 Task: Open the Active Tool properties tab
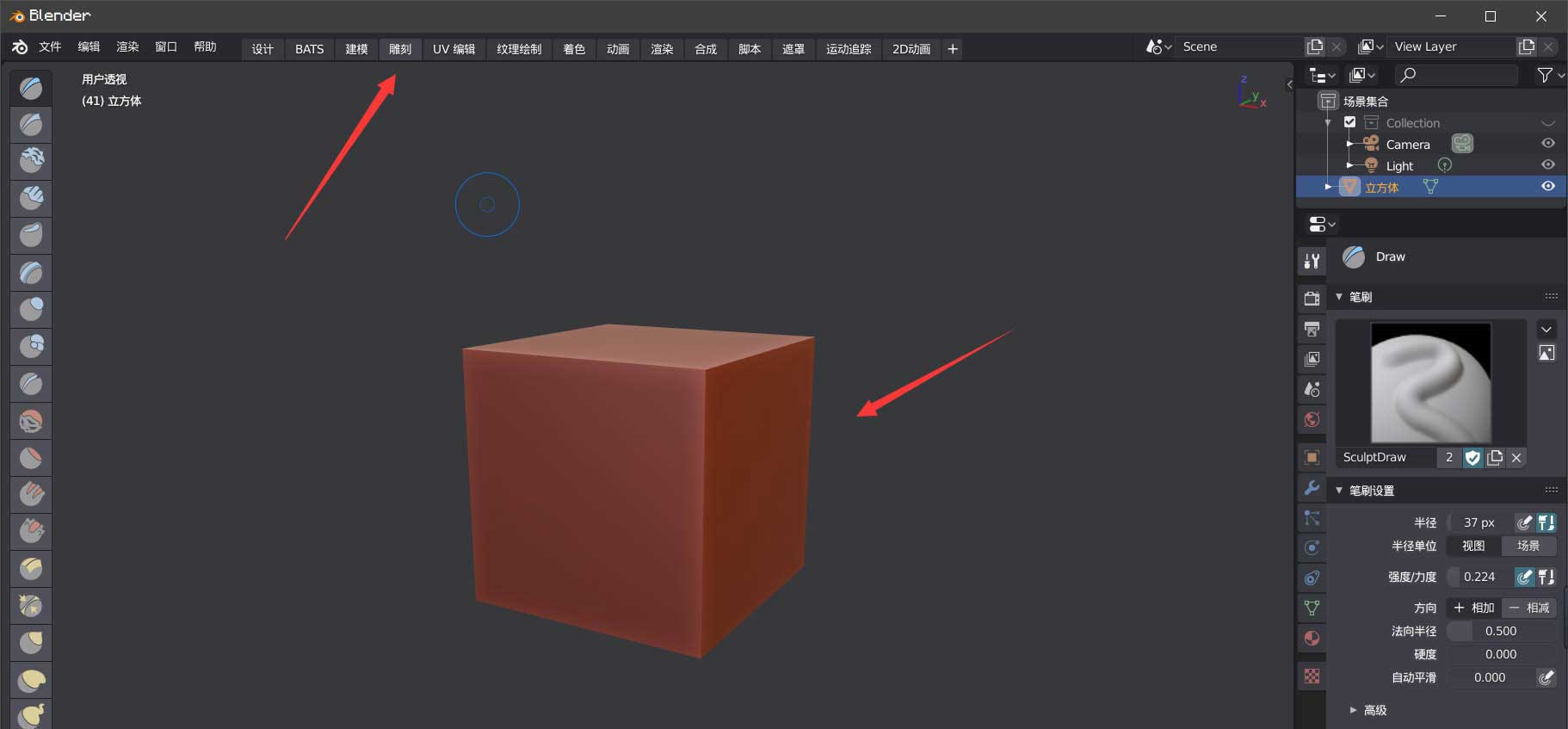1312,261
